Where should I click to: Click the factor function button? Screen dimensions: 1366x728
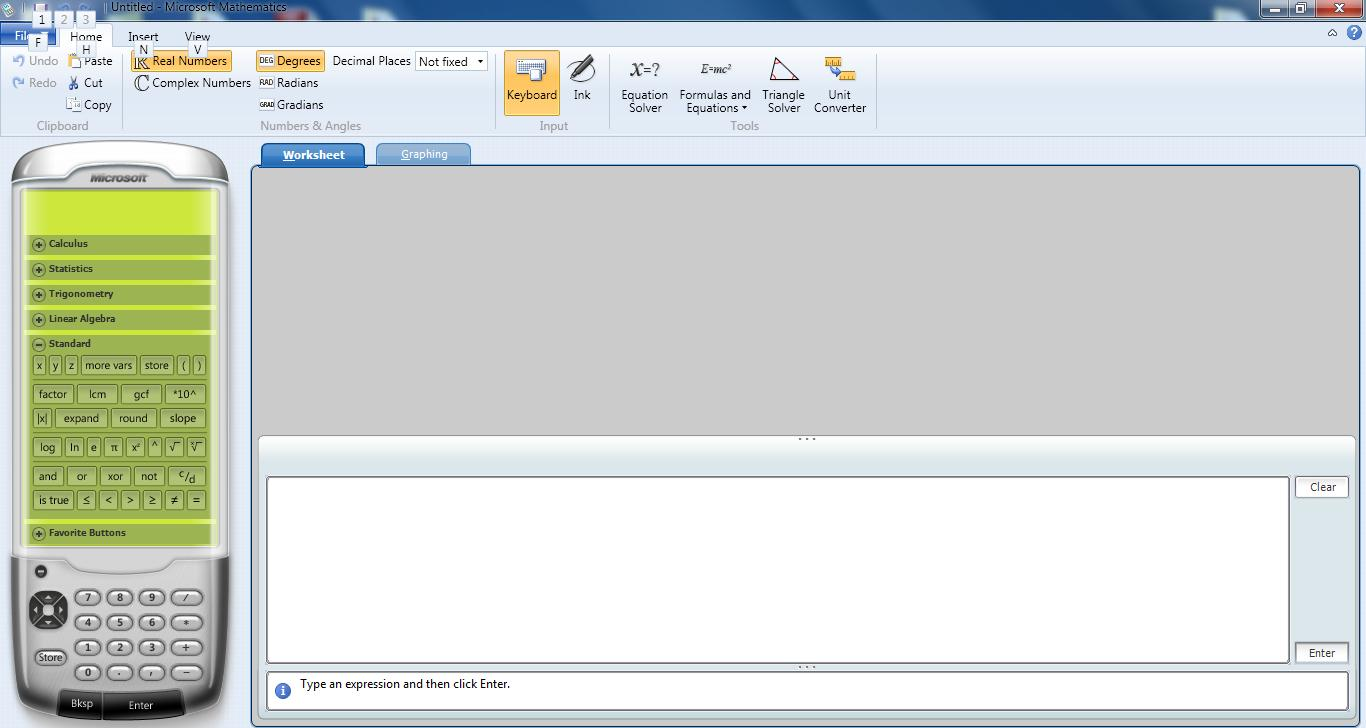pos(53,394)
